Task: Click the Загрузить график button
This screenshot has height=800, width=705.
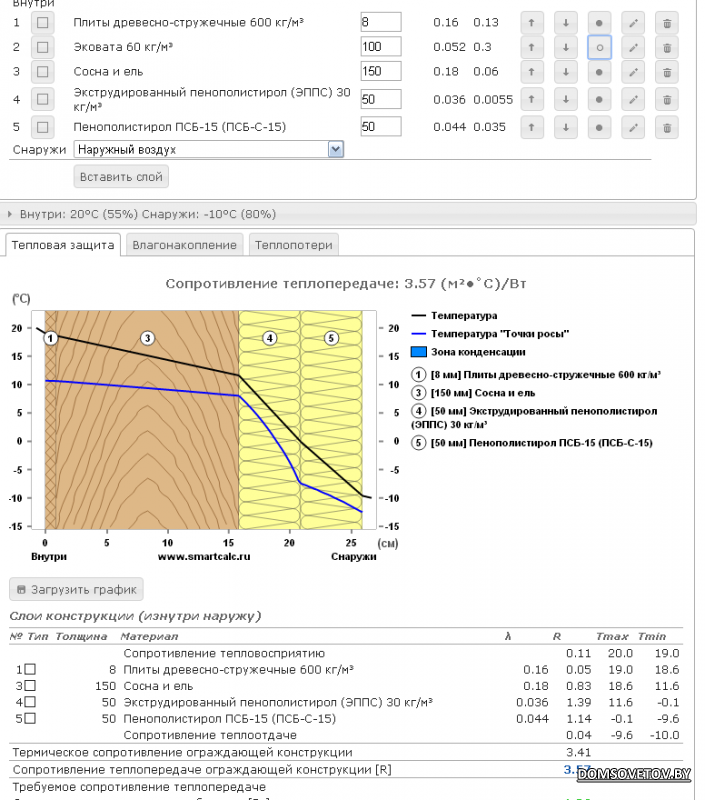Action: [x=77, y=589]
